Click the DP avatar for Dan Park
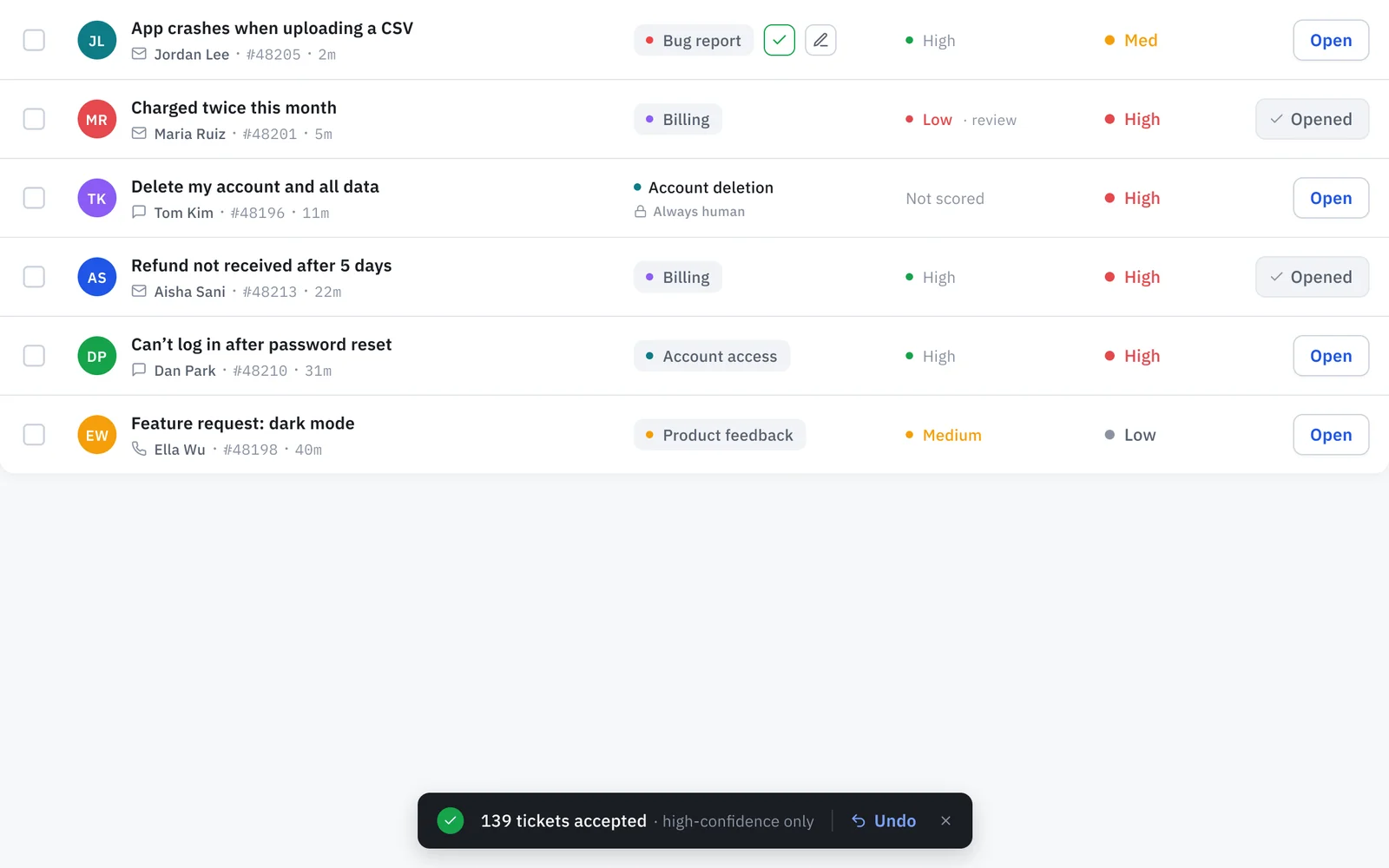The image size is (1389, 868). click(x=96, y=356)
